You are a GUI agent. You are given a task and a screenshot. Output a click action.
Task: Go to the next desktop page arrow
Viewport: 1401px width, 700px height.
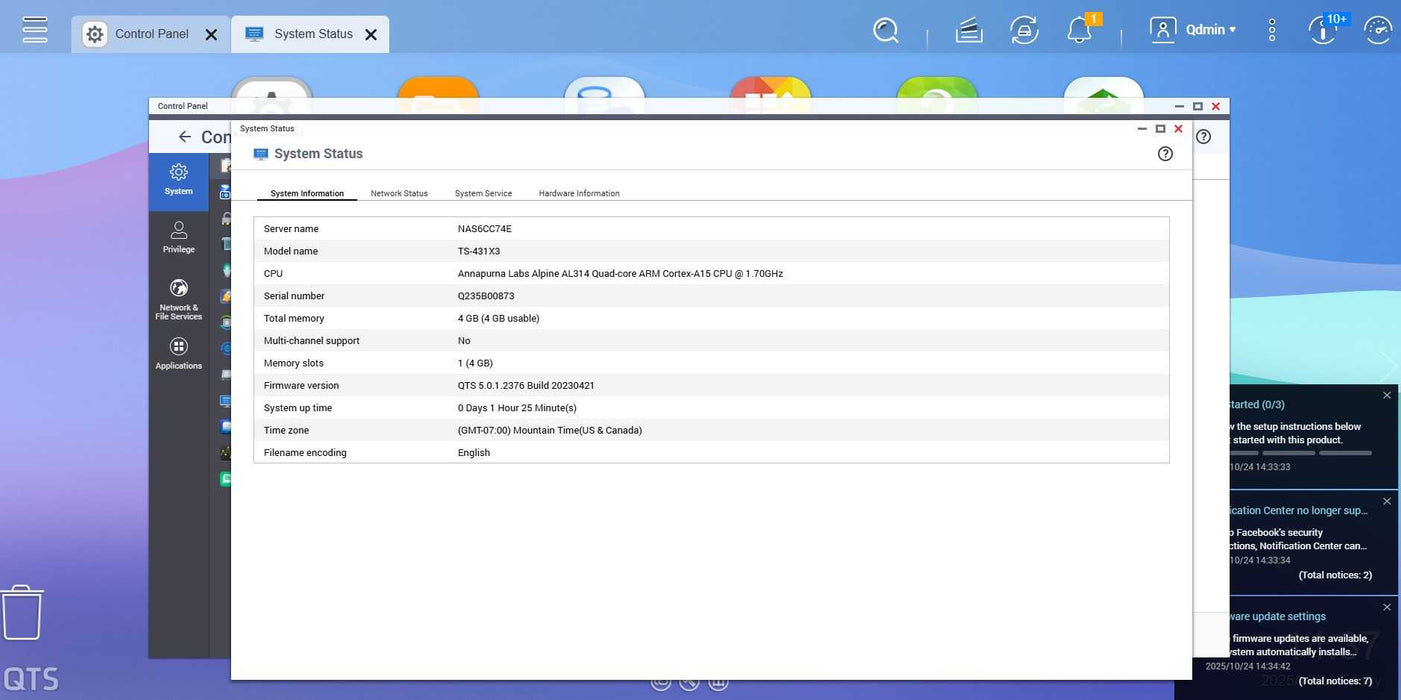point(1388,367)
